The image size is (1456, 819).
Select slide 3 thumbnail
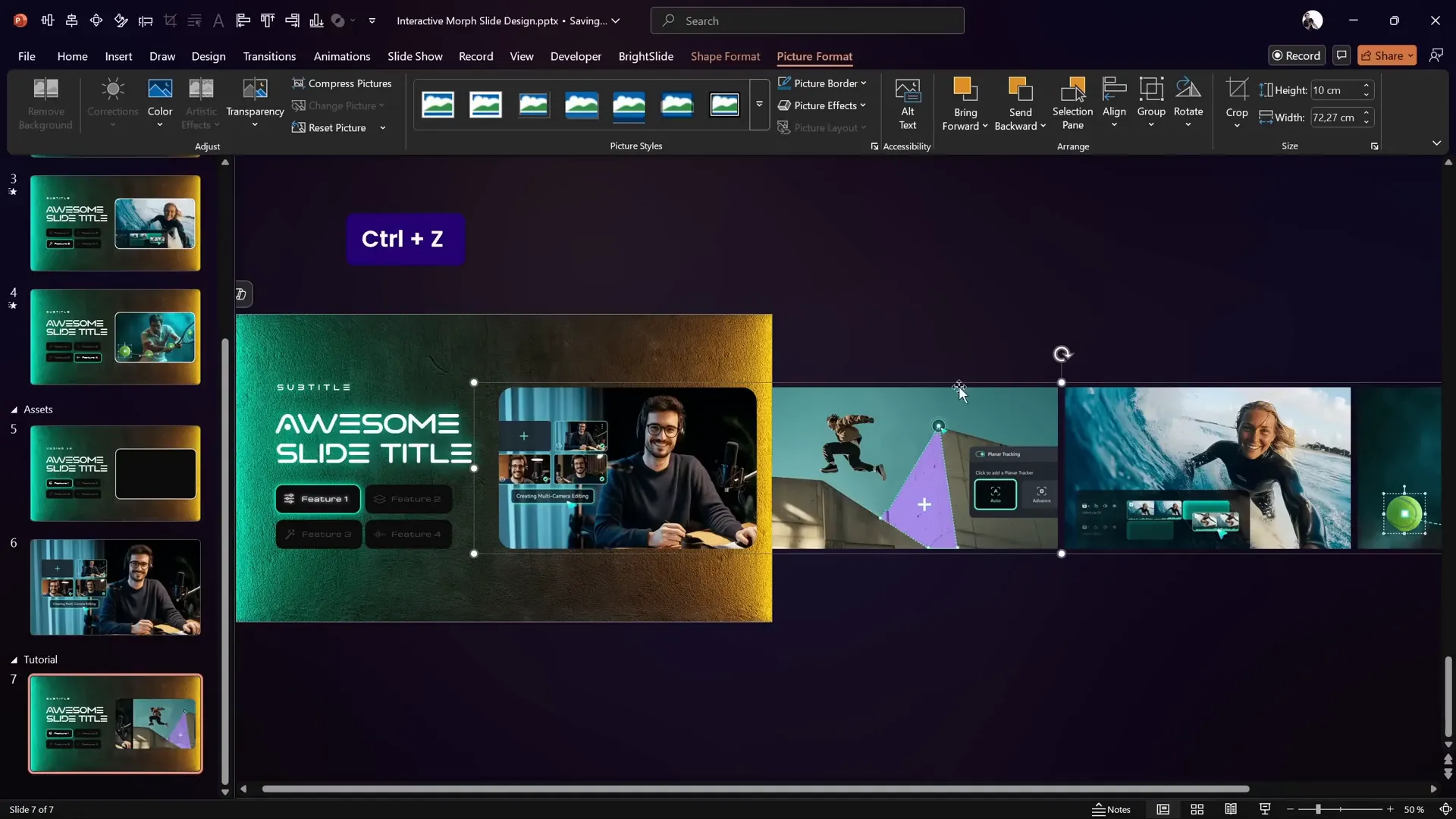pos(115,223)
